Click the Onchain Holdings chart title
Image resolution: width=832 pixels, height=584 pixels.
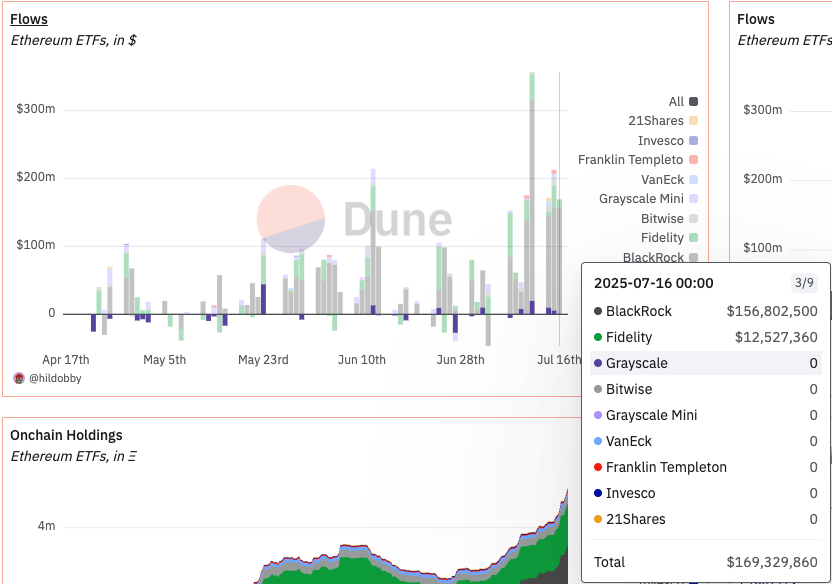(66, 435)
